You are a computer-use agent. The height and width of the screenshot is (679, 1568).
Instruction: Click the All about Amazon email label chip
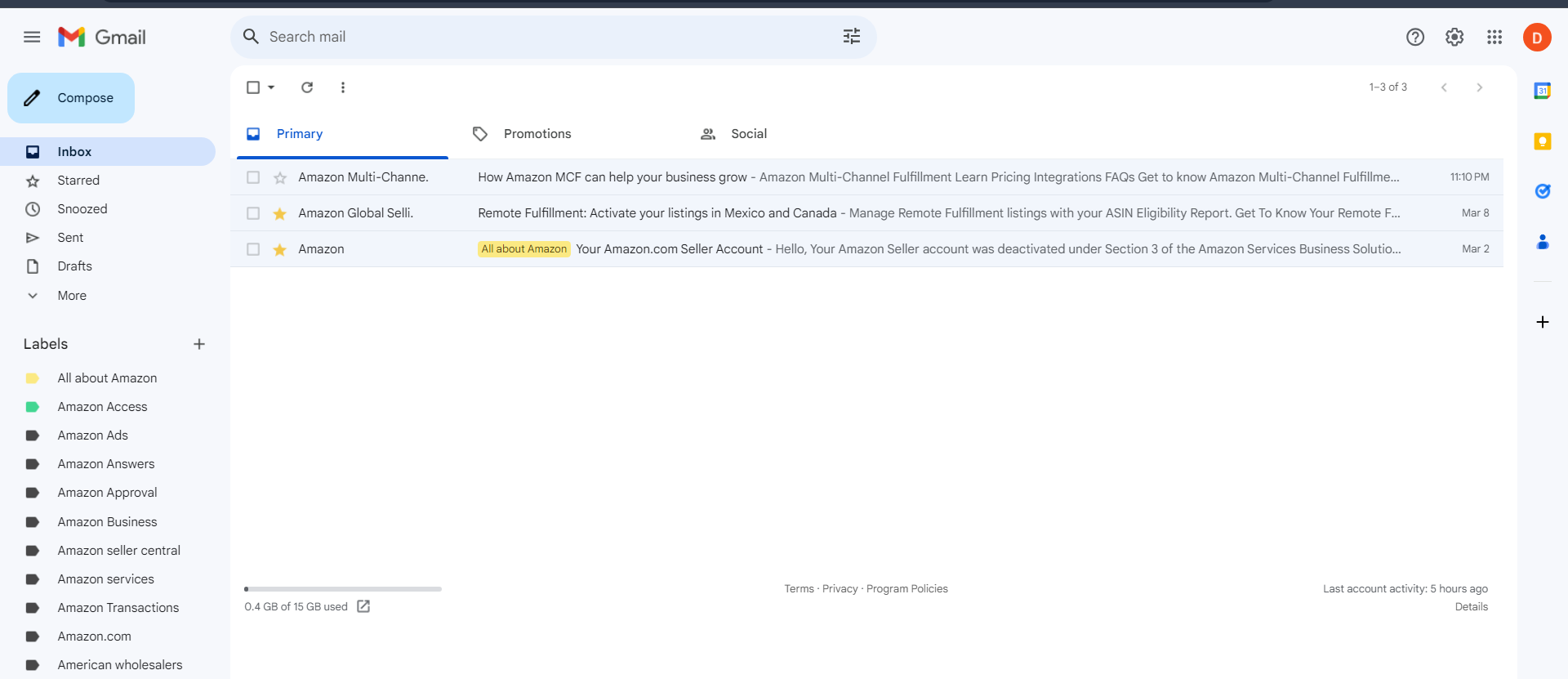click(523, 249)
